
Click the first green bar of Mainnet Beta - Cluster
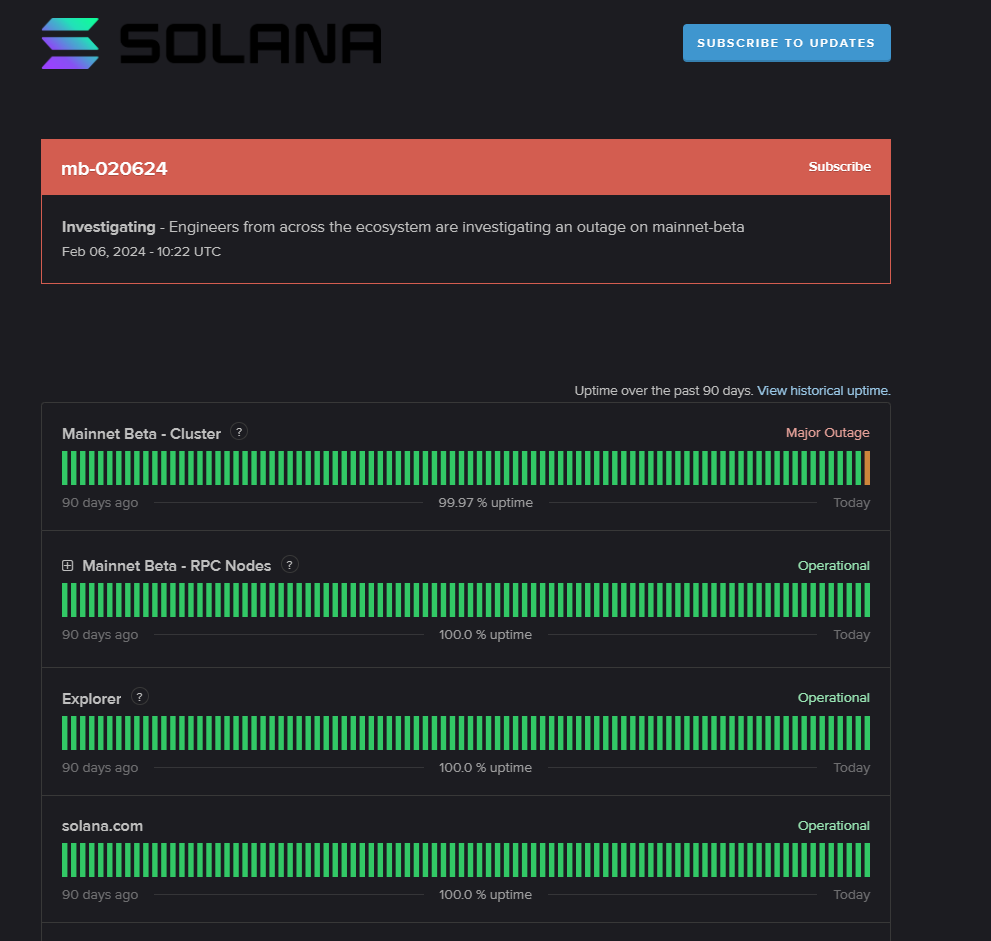[x=65, y=468]
